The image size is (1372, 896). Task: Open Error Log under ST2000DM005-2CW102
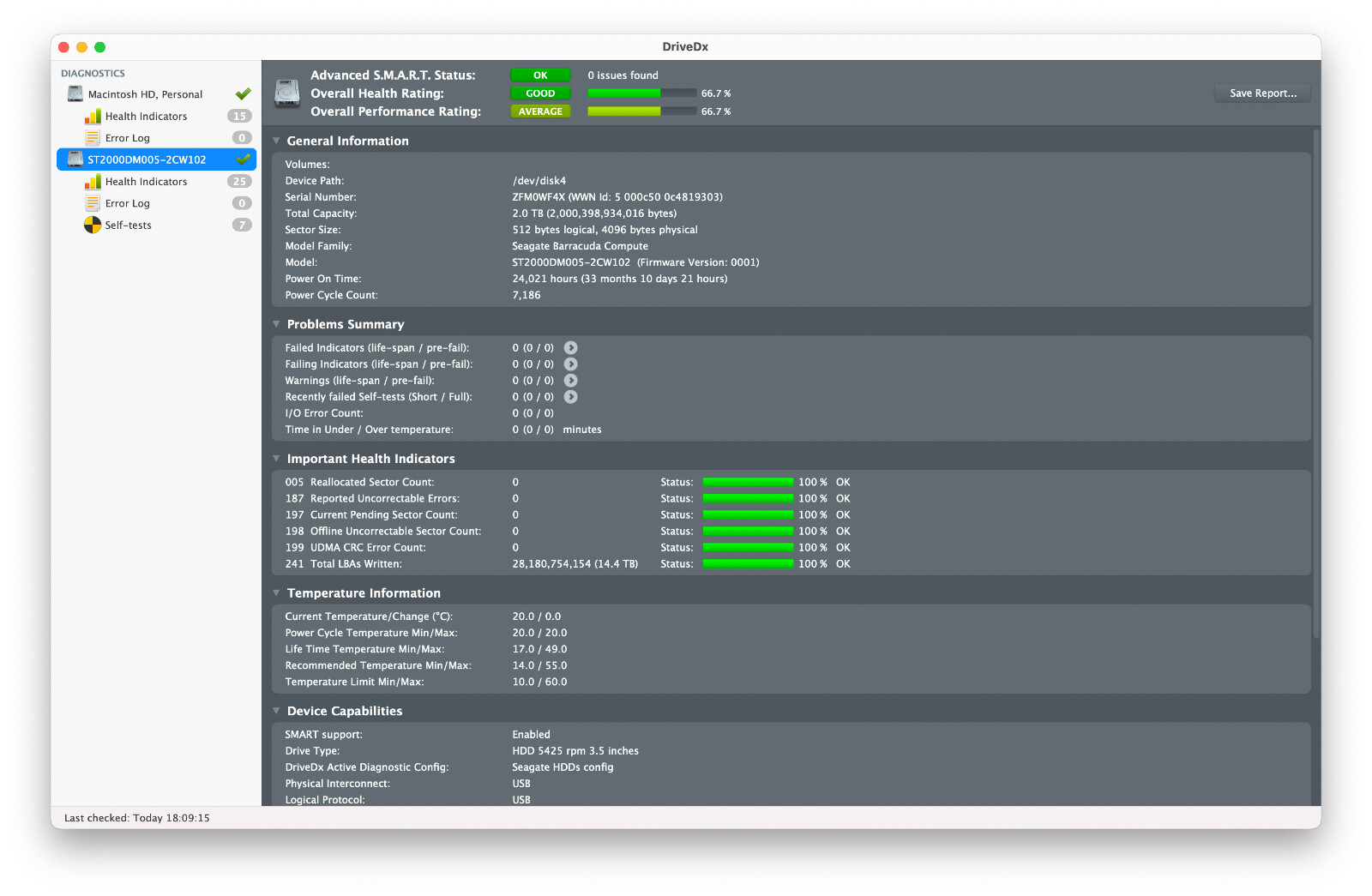tap(128, 204)
